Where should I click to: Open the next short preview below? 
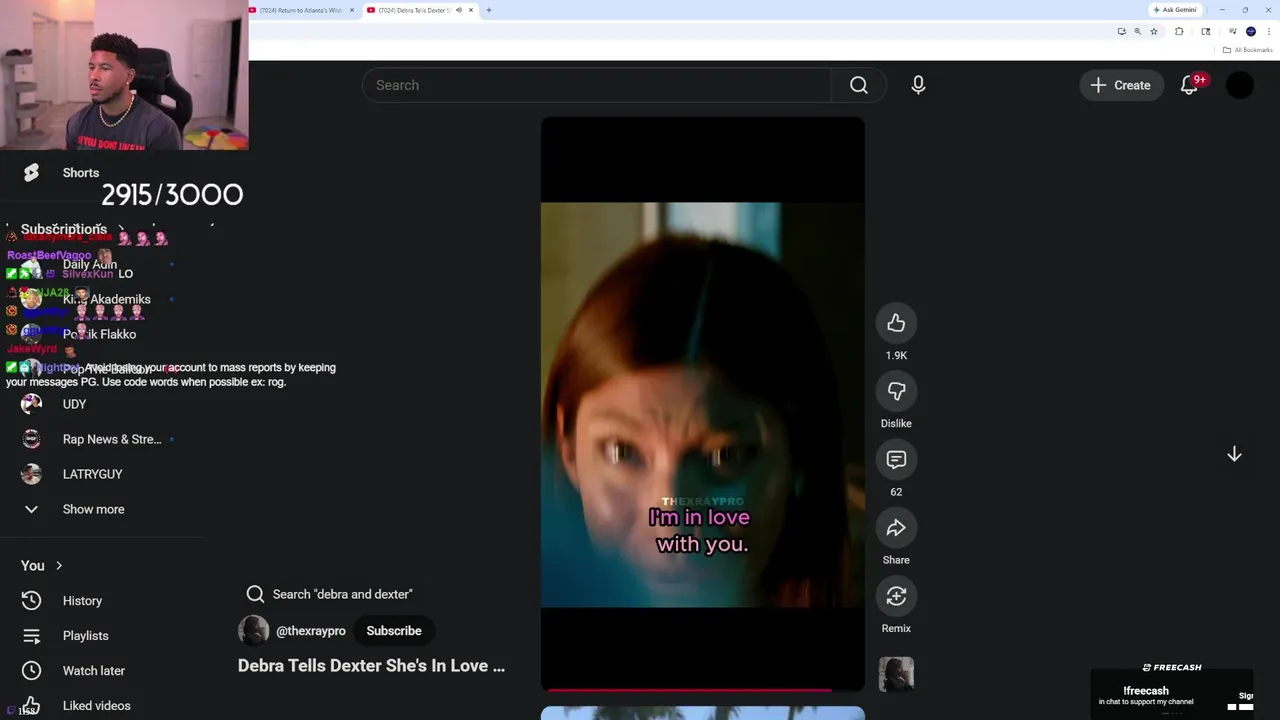(x=702, y=713)
